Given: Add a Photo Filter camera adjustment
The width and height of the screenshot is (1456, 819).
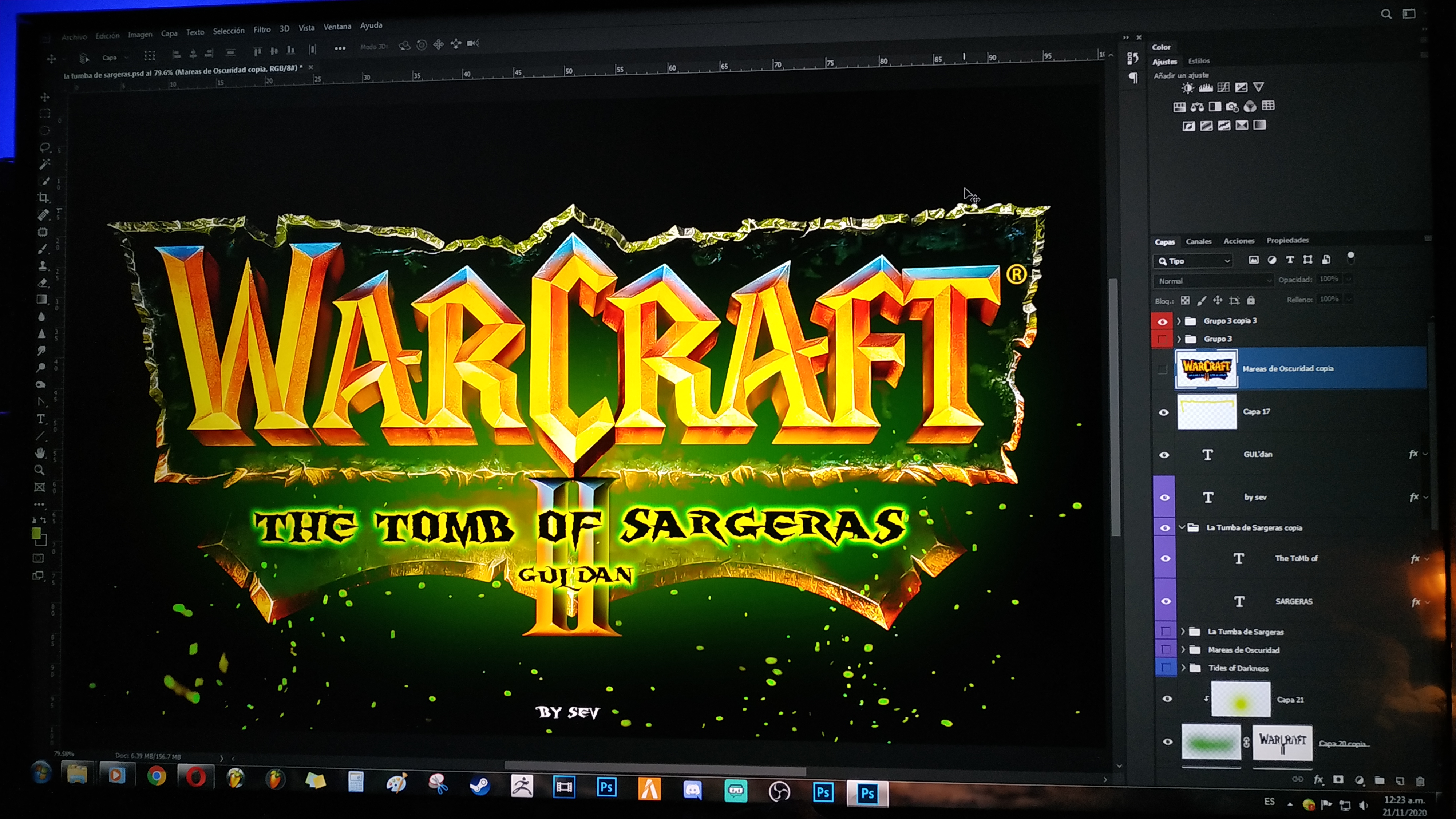Looking at the screenshot, I should (1233, 107).
